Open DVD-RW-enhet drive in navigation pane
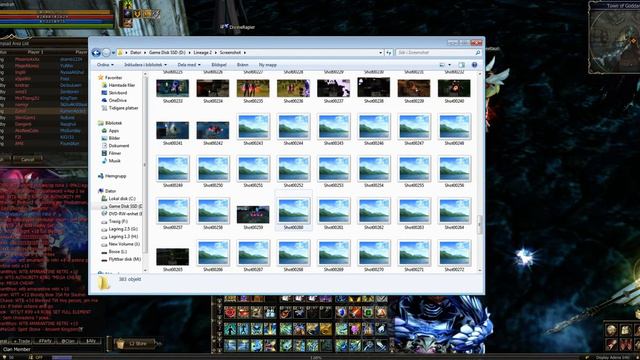640x360 pixels. coord(122,214)
